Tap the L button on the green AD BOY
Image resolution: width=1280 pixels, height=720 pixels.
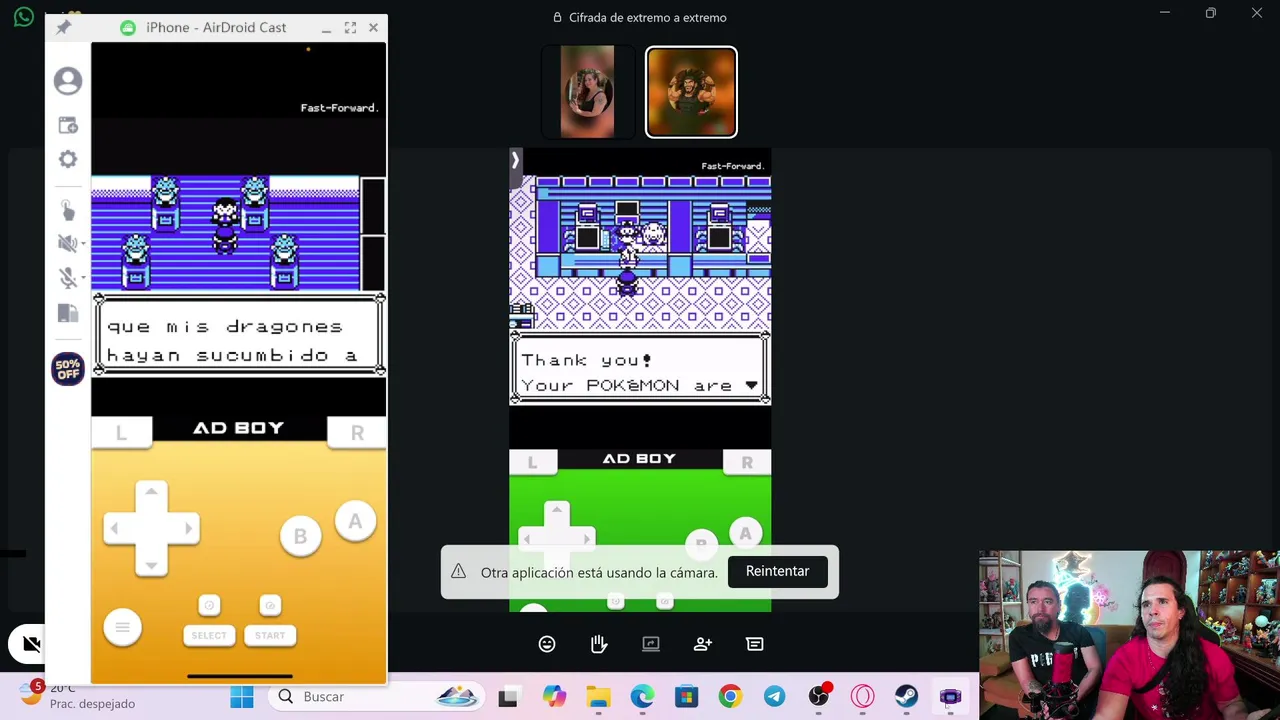(532, 462)
